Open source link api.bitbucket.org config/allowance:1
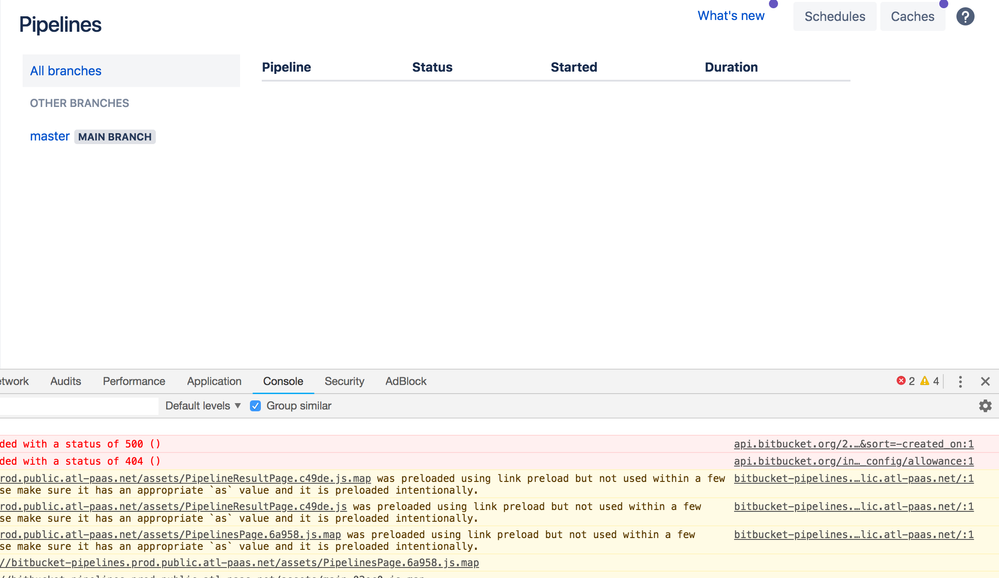999x578 pixels. tap(853, 461)
